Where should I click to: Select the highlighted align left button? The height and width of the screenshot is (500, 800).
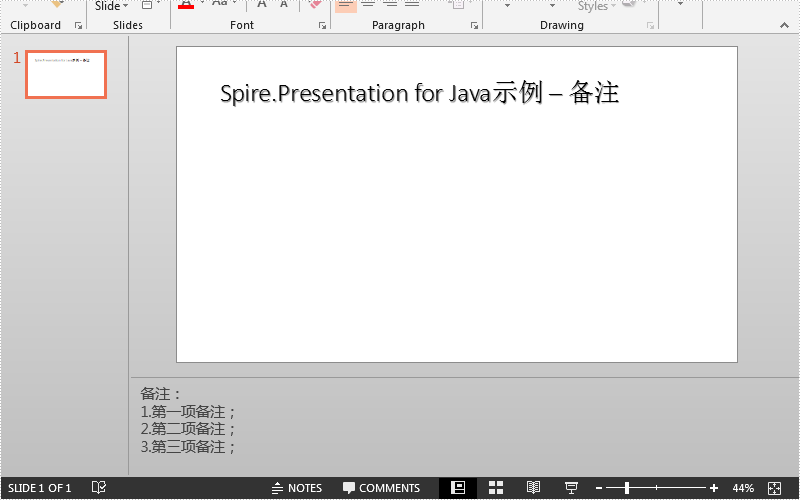coord(346,6)
